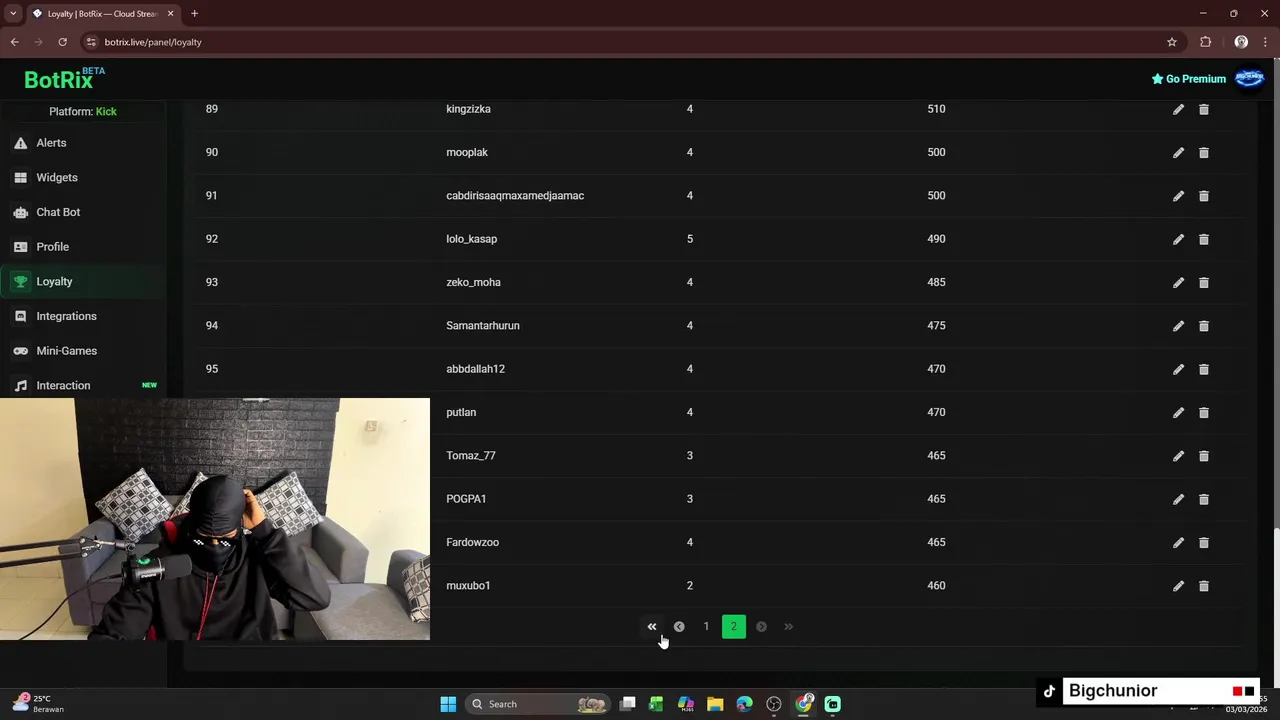The width and height of the screenshot is (1280, 720).
Task: Edit the cabdirisaaqmaxamedjaamac row
Action: tap(1178, 196)
